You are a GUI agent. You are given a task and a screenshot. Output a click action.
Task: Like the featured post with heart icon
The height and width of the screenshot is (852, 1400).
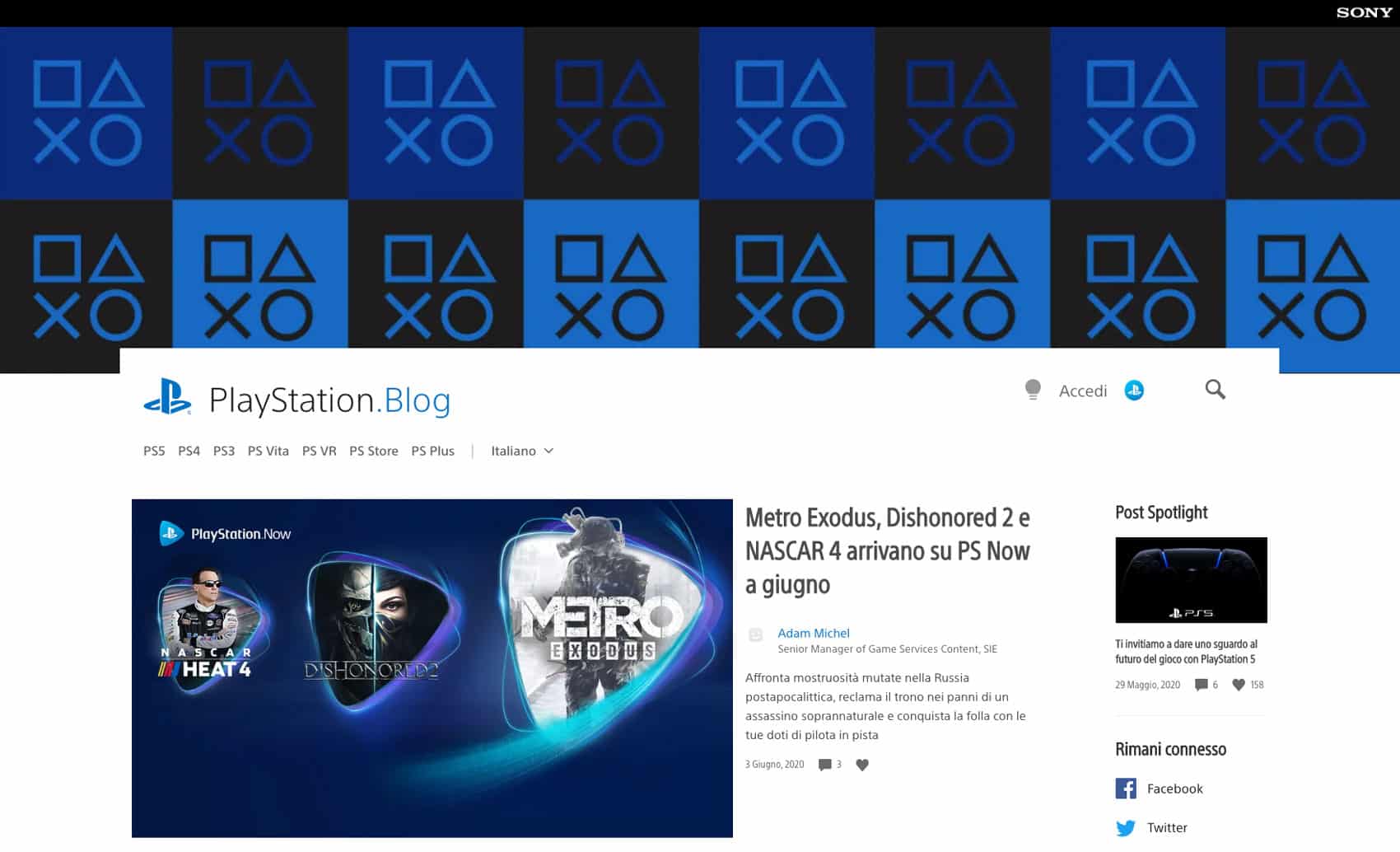click(x=862, y=765)
